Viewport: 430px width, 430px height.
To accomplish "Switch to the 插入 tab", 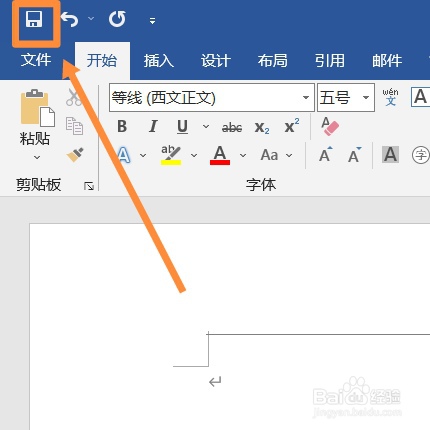I will [x=159, y=61].
